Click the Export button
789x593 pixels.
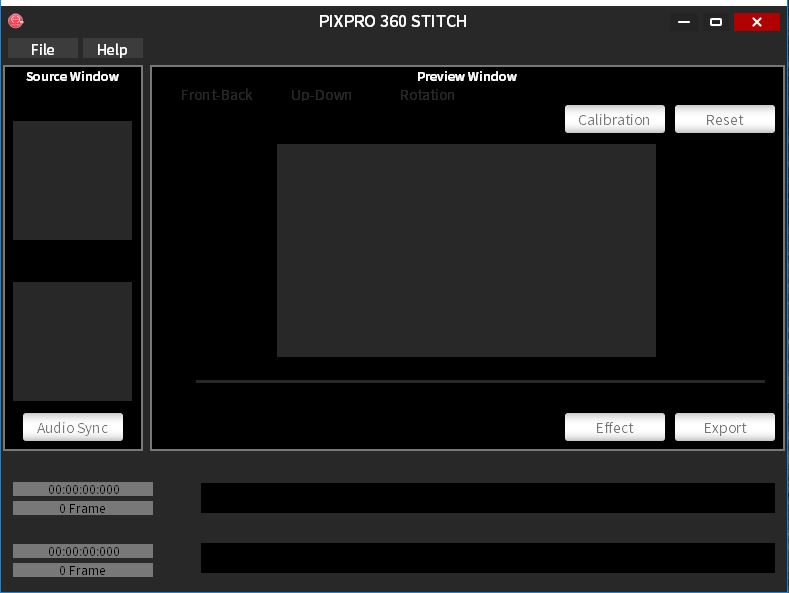point(724,427)
